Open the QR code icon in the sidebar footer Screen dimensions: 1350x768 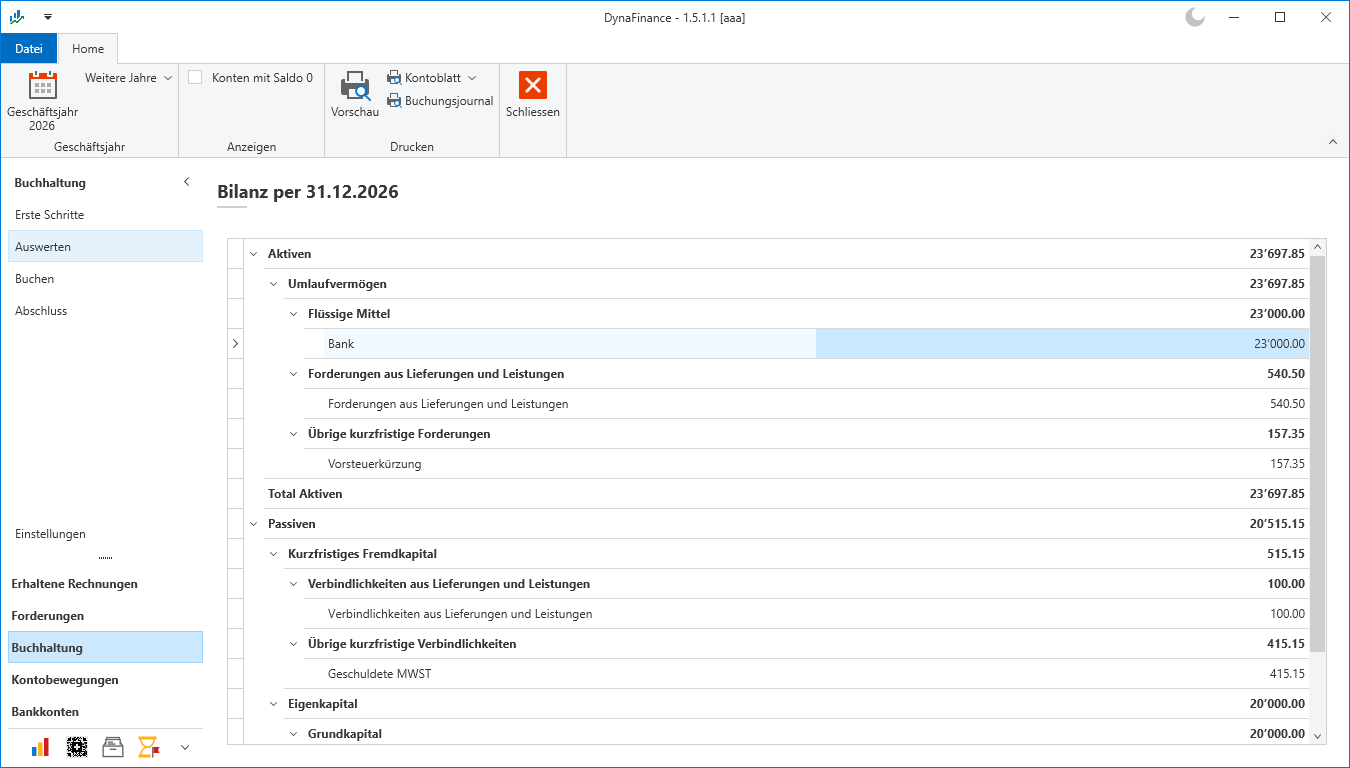click(x=77, y=746)
